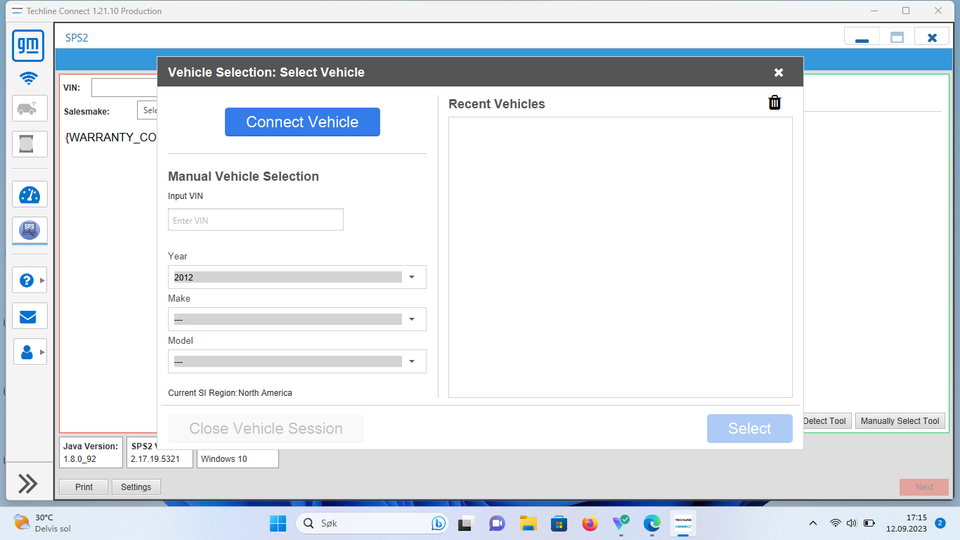
Task: Click the Current SI Region North America text
Action: [230, 393]
